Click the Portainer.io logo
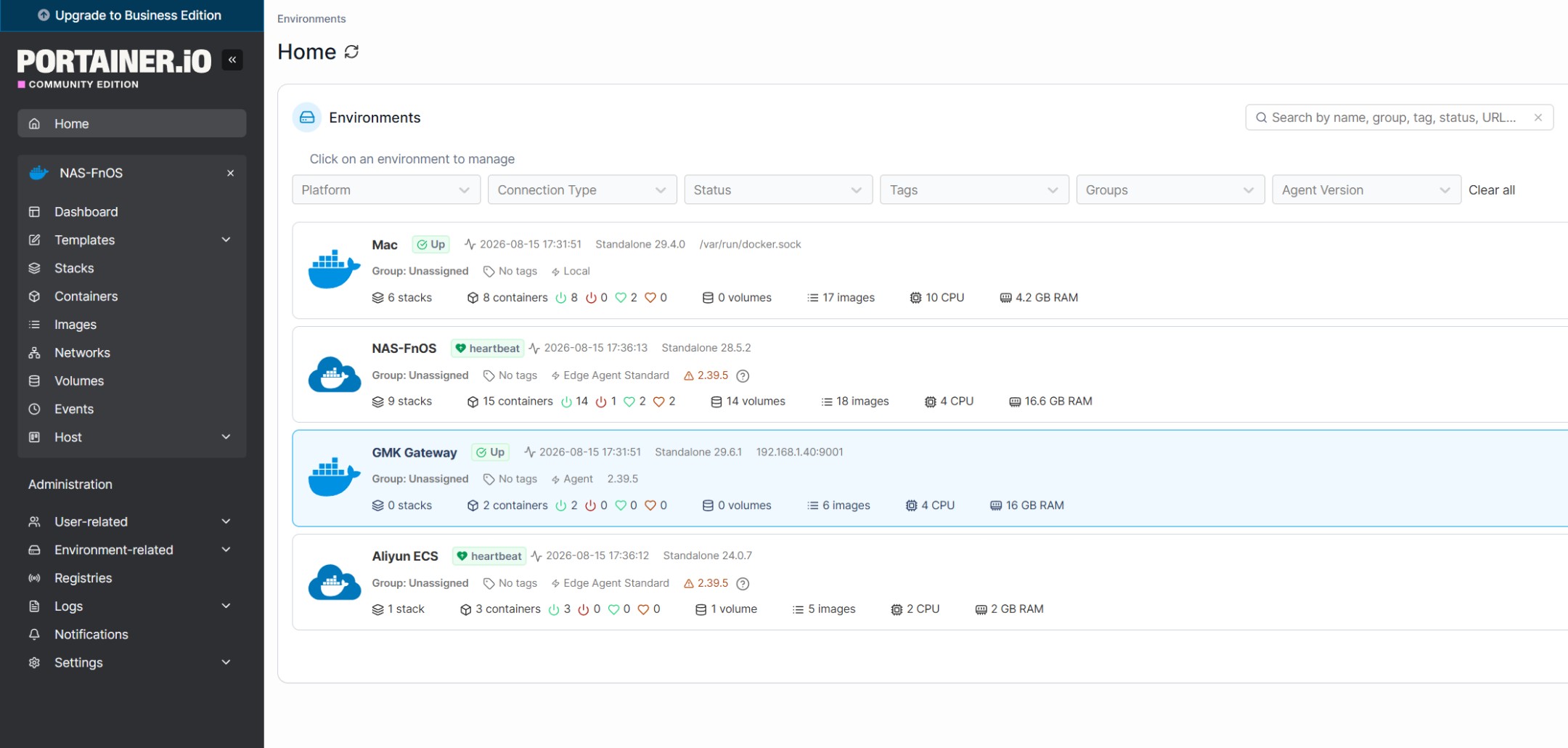Screen dimensions: 1568x748 (x=114, y=68)
